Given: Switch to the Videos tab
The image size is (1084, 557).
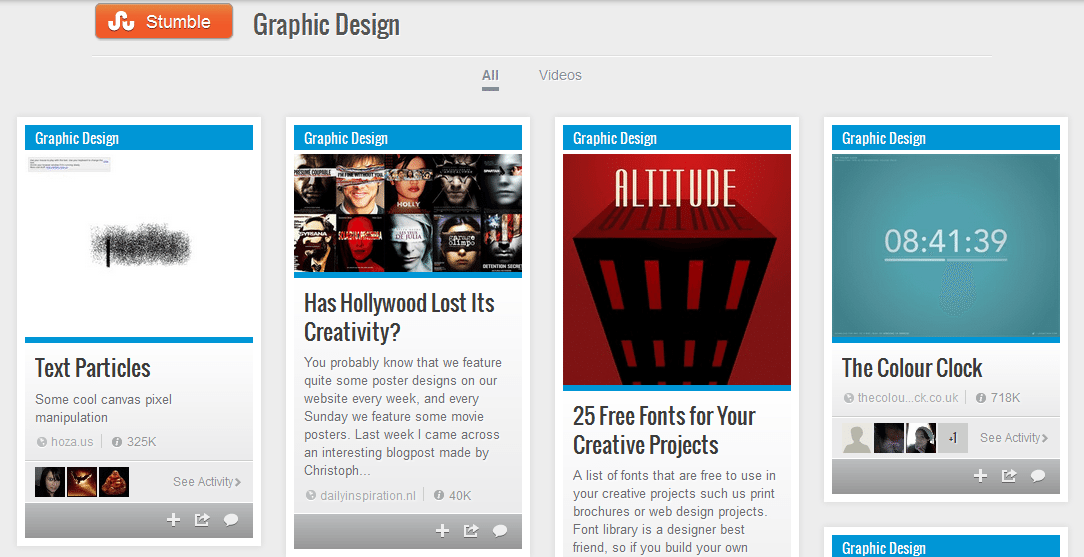Looking at the screenshot, I should [560, 75].
